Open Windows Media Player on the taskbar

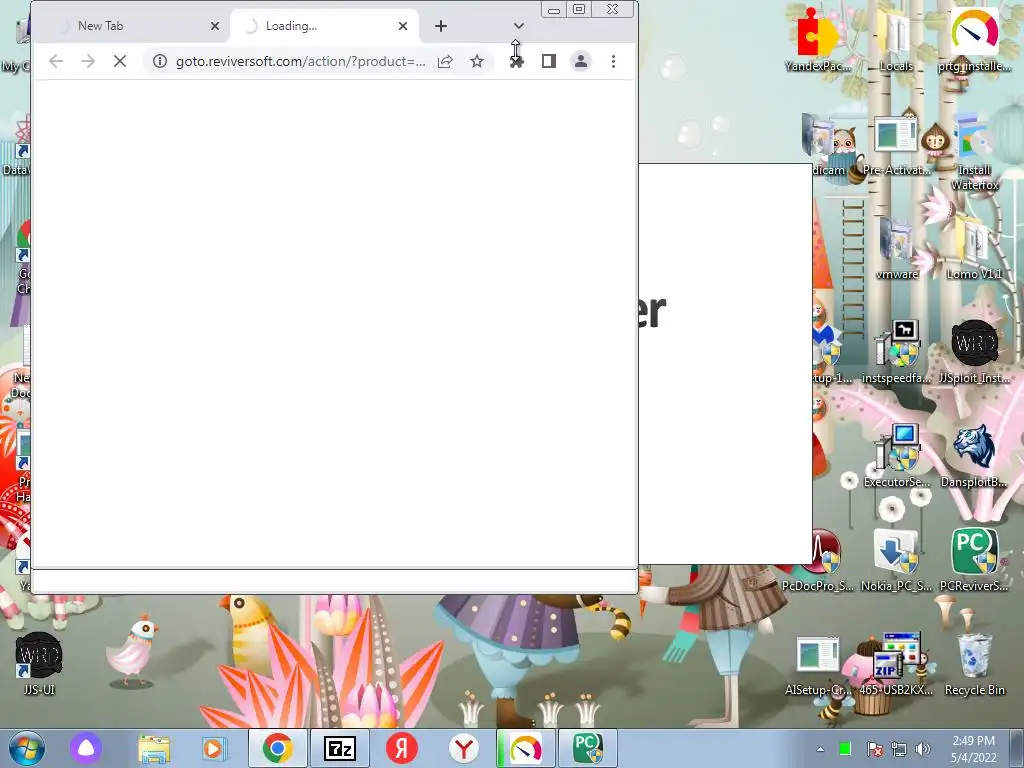tap(213, 748)
